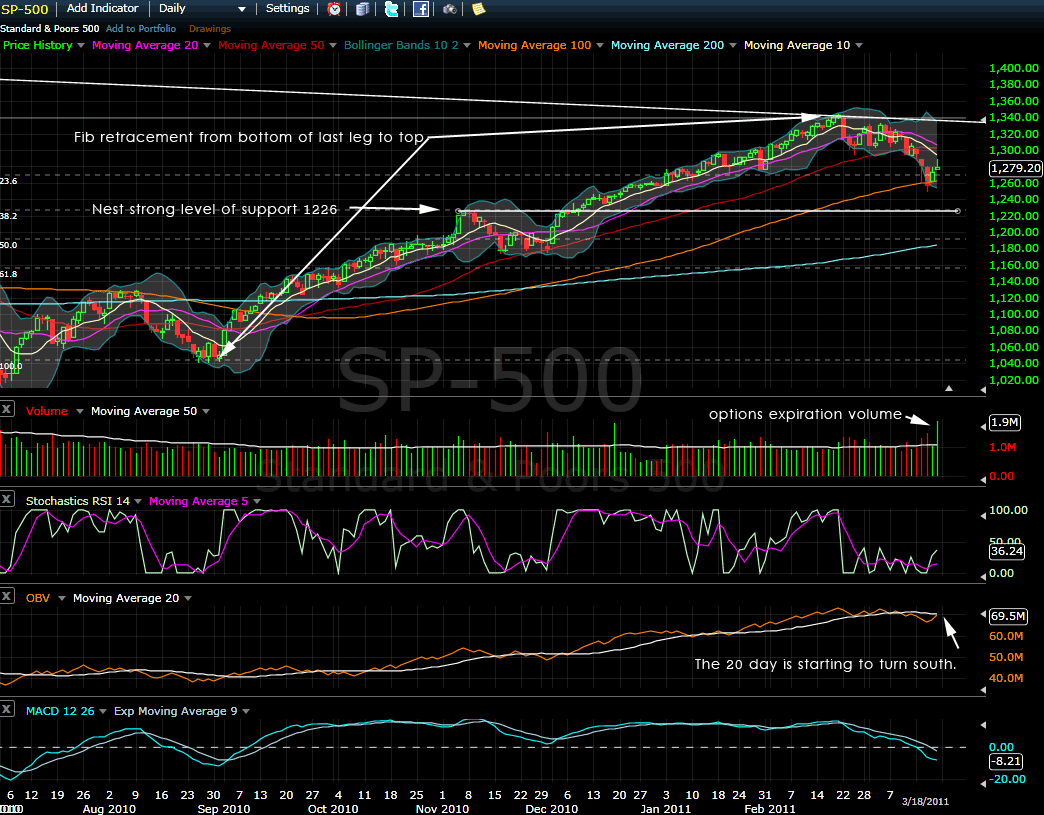Open the yellow sticky note icon
This screenshot has width=1044, height=815.
coord(478,9)
